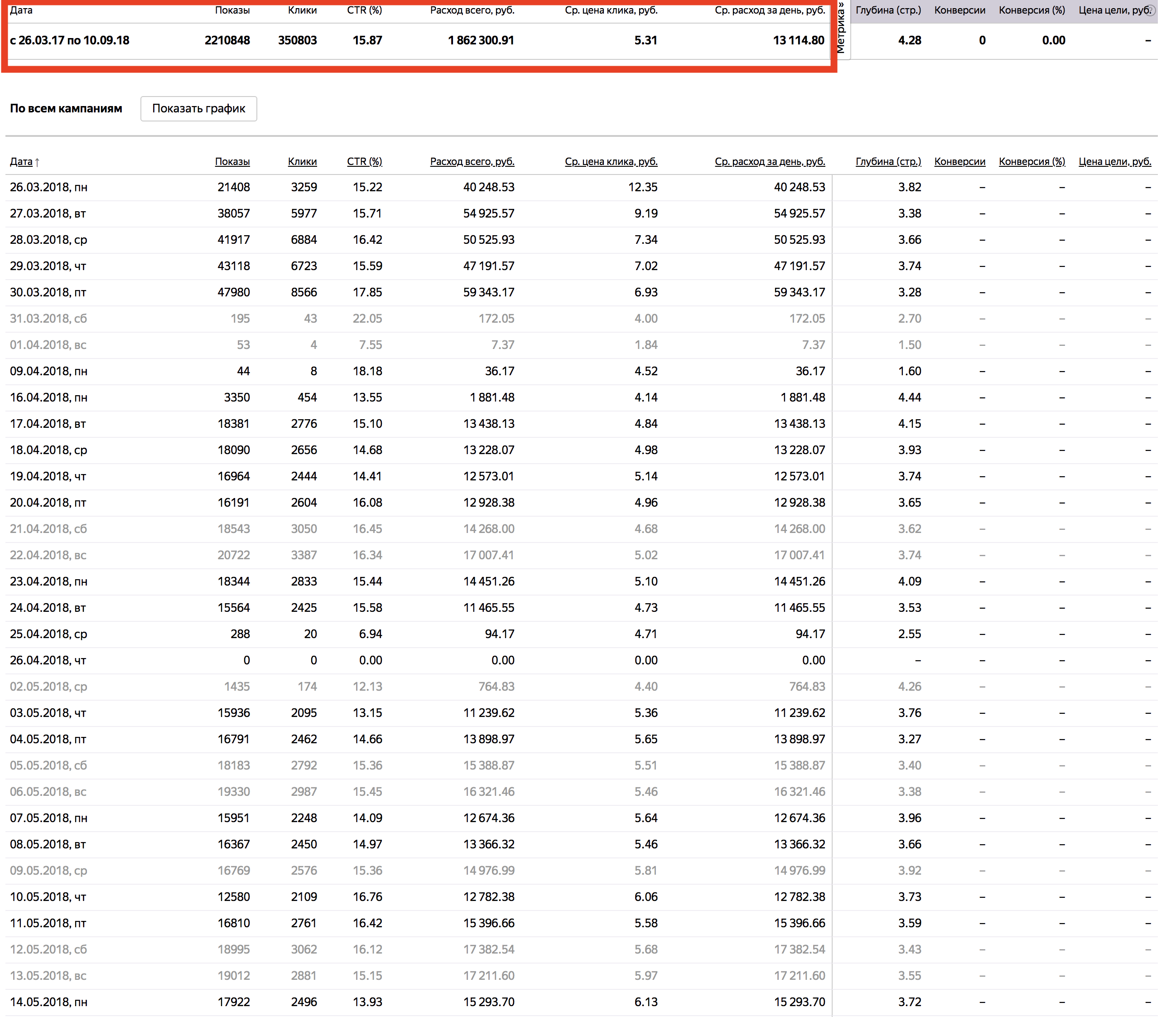Screen dimensions: 1176x1017
Task: Sort by Конверсии column header
Action: (x=960, y=162)
